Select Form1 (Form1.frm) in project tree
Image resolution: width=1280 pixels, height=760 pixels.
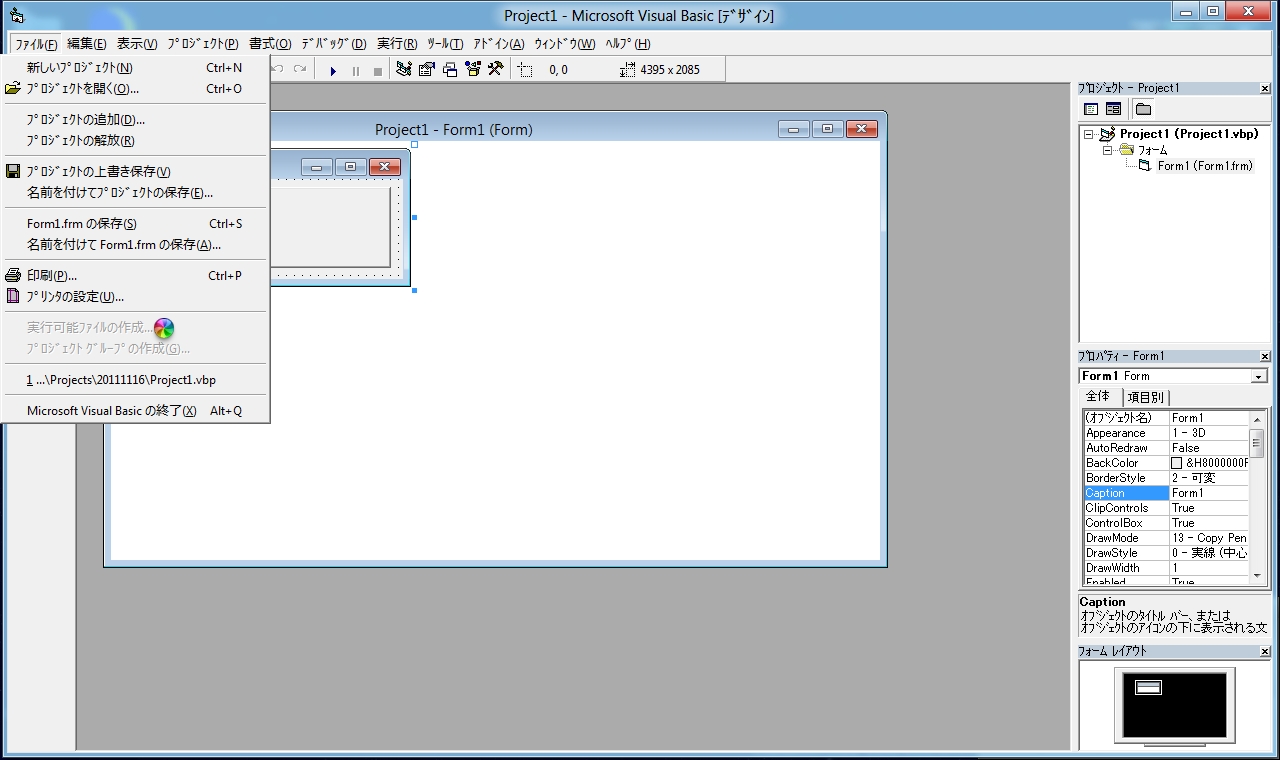click(1205, 166)
